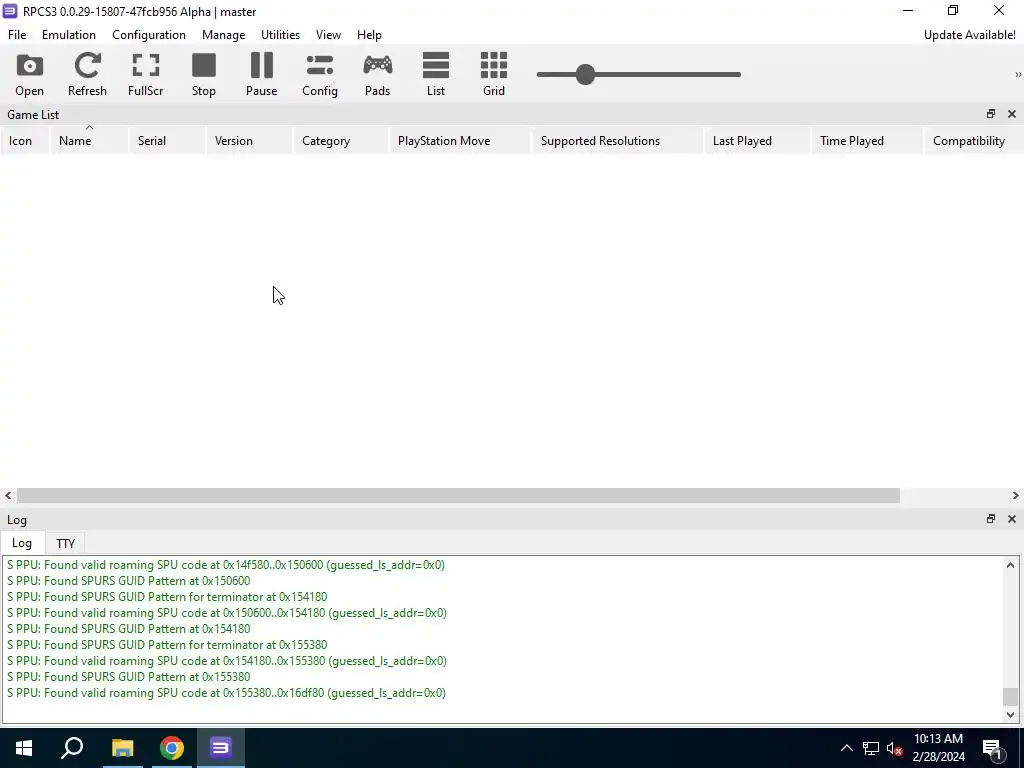Click the Update Available! link
The height and width of the screenshot is (768, 1024).
click(969, 35)
